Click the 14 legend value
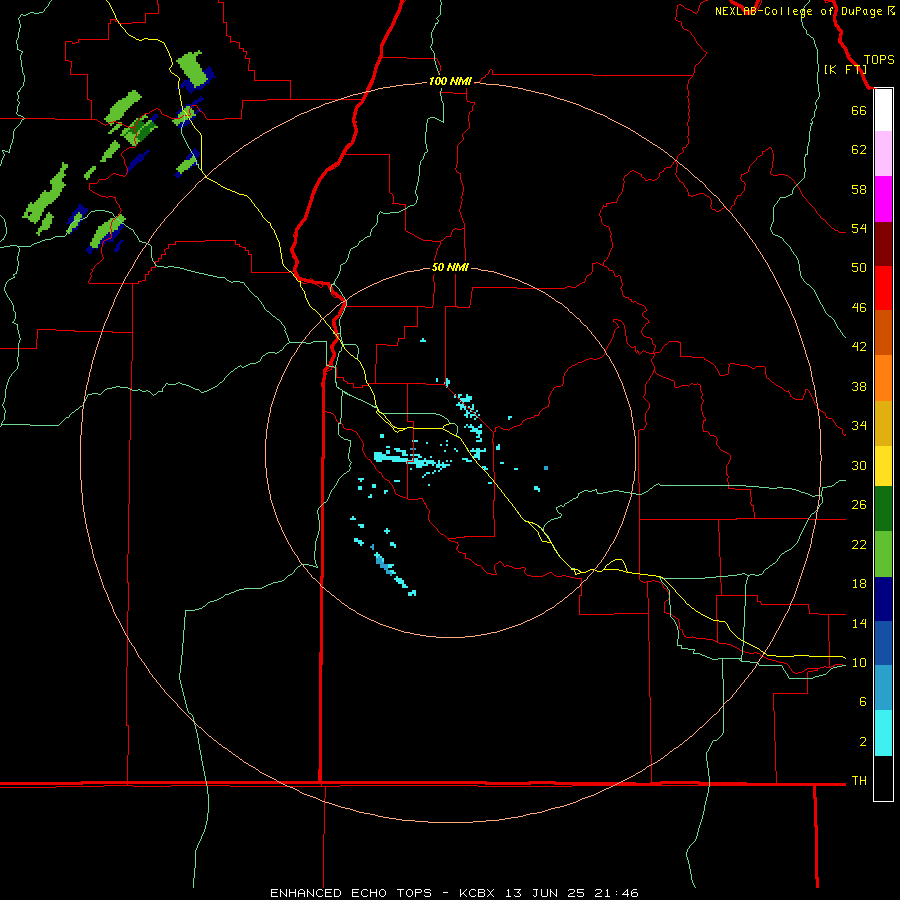 (x=859, y=623)
